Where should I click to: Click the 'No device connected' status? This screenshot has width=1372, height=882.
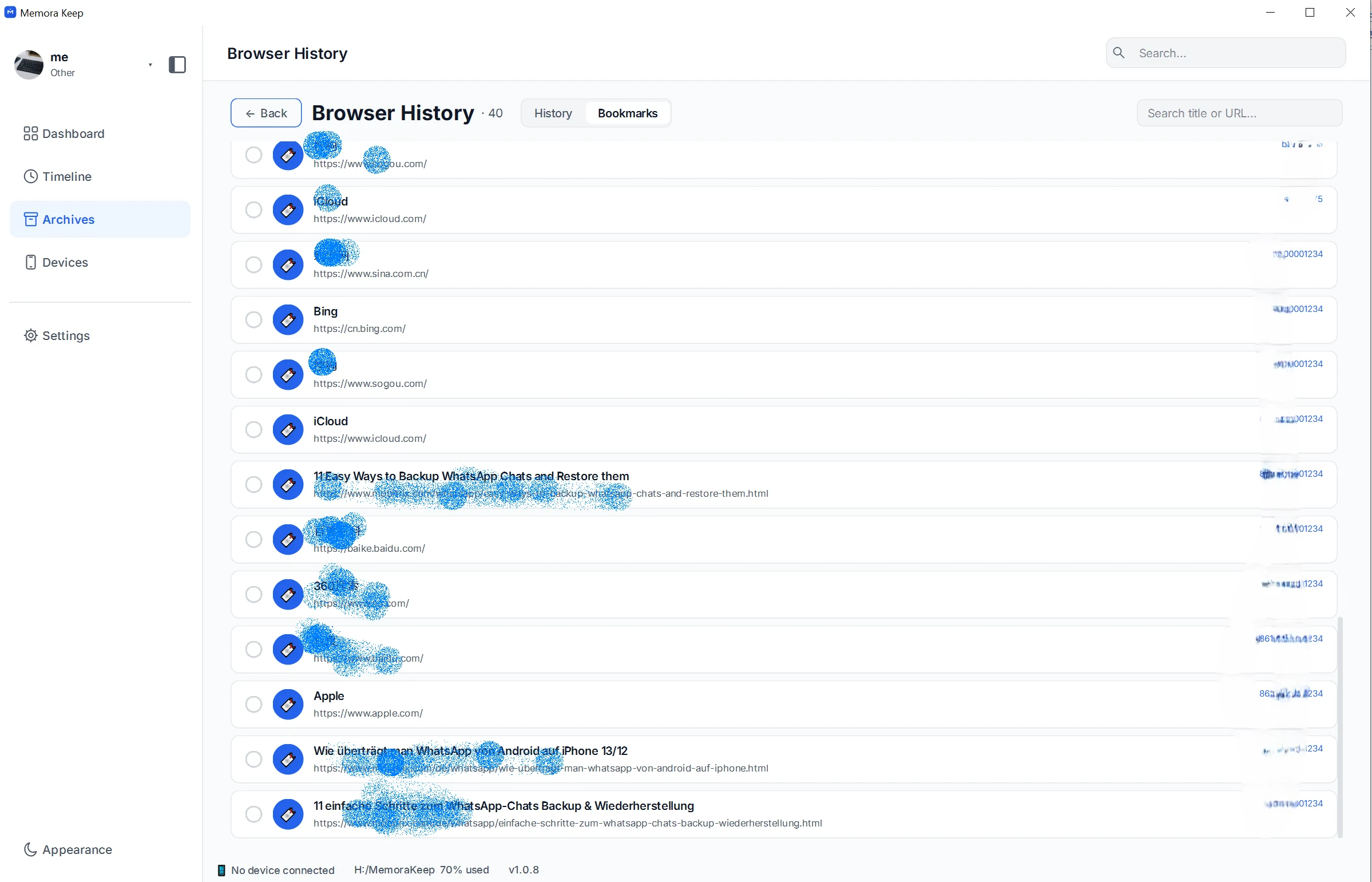coord(283,870)
